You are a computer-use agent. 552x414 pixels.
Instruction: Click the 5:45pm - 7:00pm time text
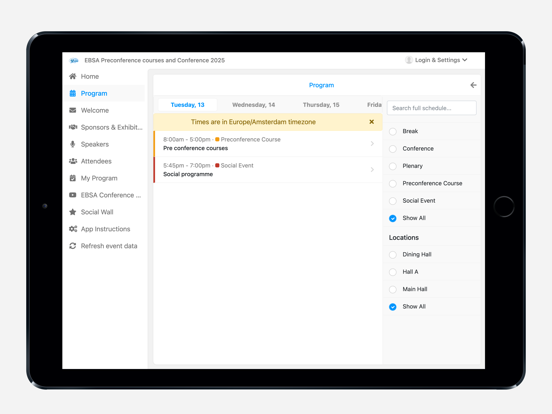click(x=187, y=165)
